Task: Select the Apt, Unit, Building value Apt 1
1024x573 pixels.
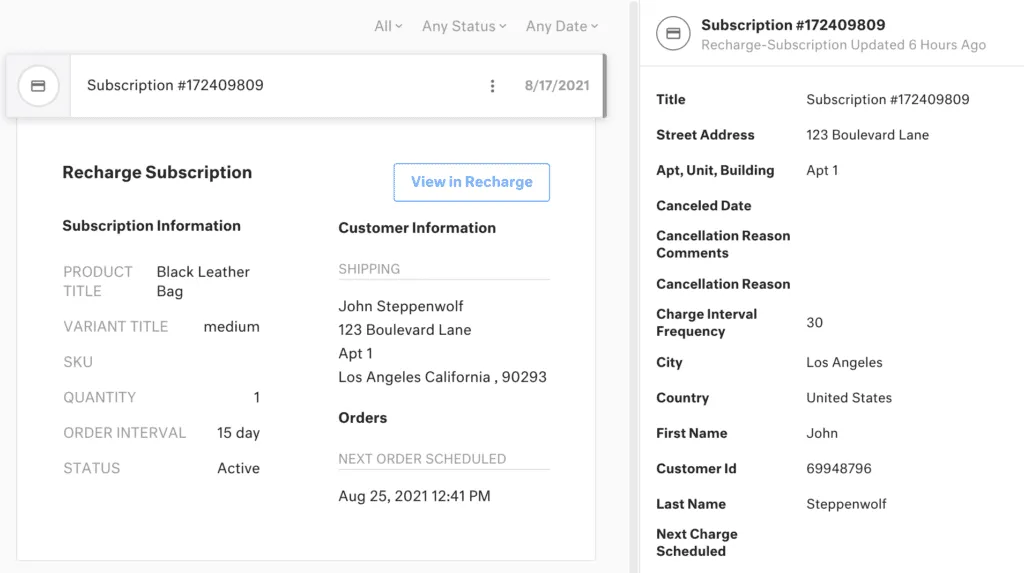Action: pyautogui.click(x=822, y=171)
